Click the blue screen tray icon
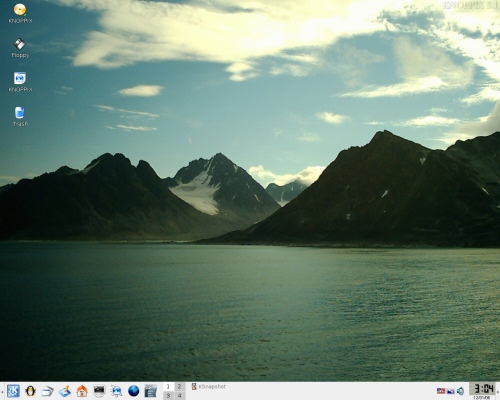The width and height of the screenshot is (500, 400). point(451,391)
